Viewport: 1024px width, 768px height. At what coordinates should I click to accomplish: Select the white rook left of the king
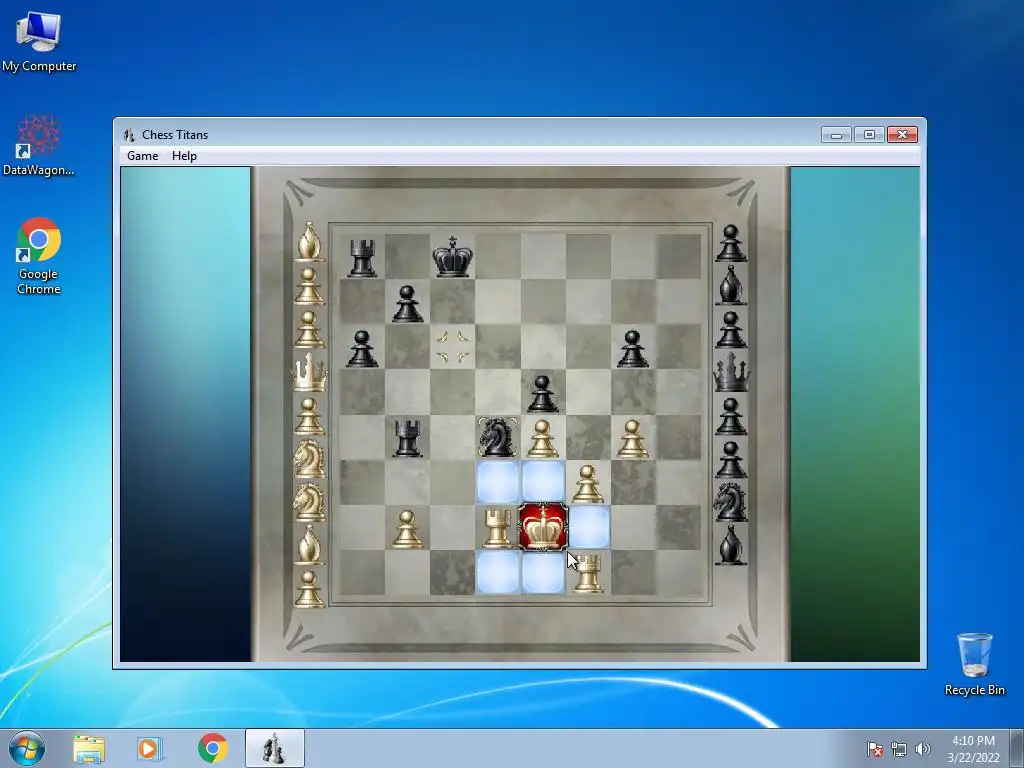point(497,528)
